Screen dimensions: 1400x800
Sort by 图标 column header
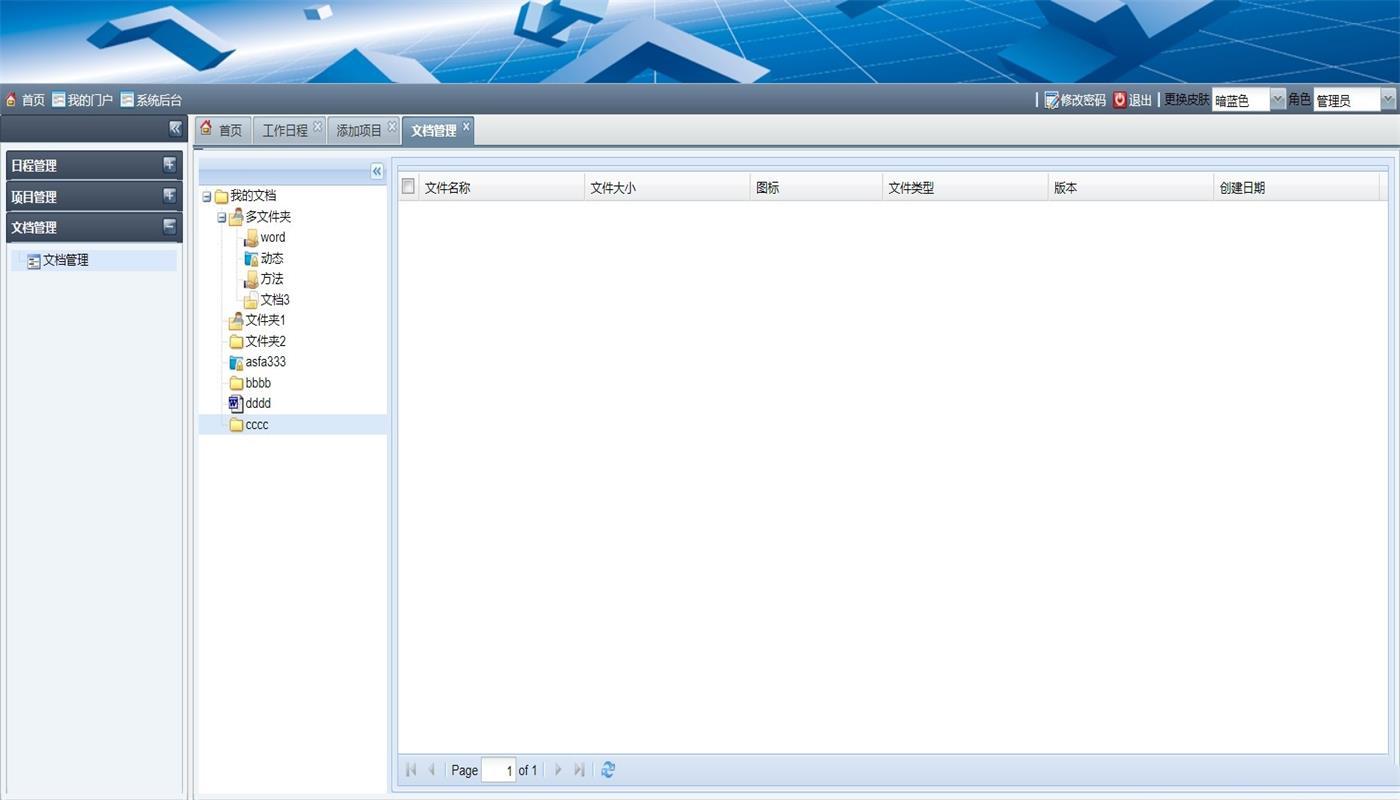pos(816,187)
